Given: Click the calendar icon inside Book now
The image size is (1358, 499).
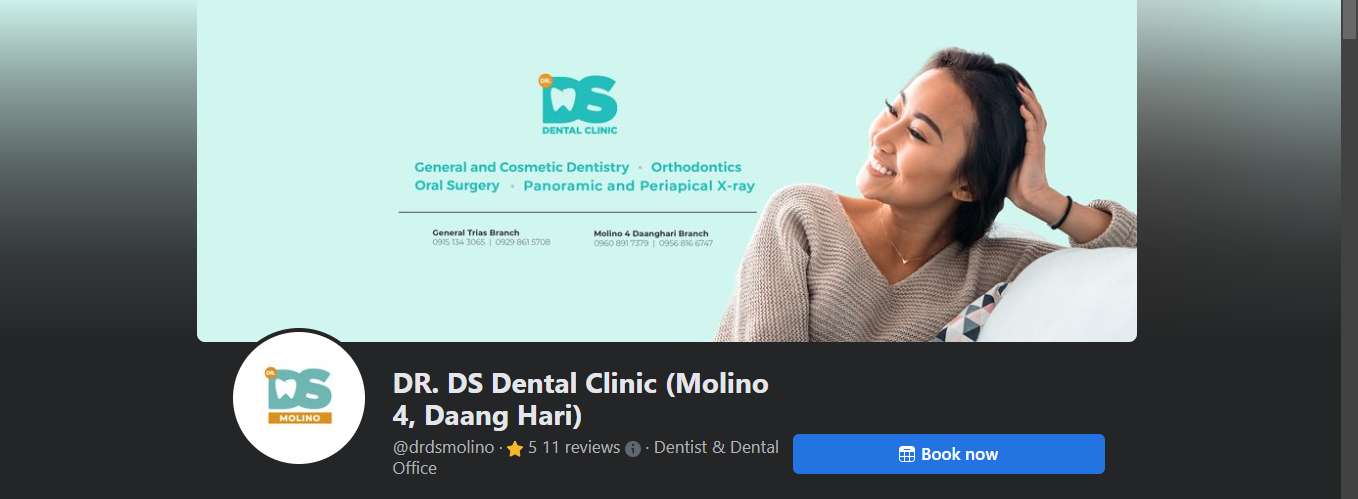Looking at the screenshot, I should pyautogui.click(x=907, y=455).
